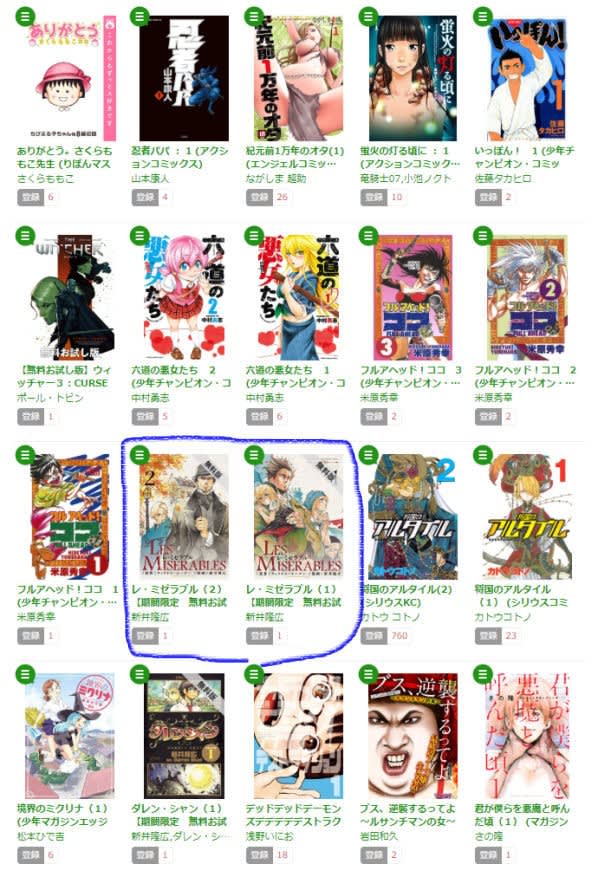Image resolution: width=598 pixels, height=877 pixels.
Task: Open author link 新井隆広 under レ・ミゼラブル (1)
Action: [x=265, y=617]
